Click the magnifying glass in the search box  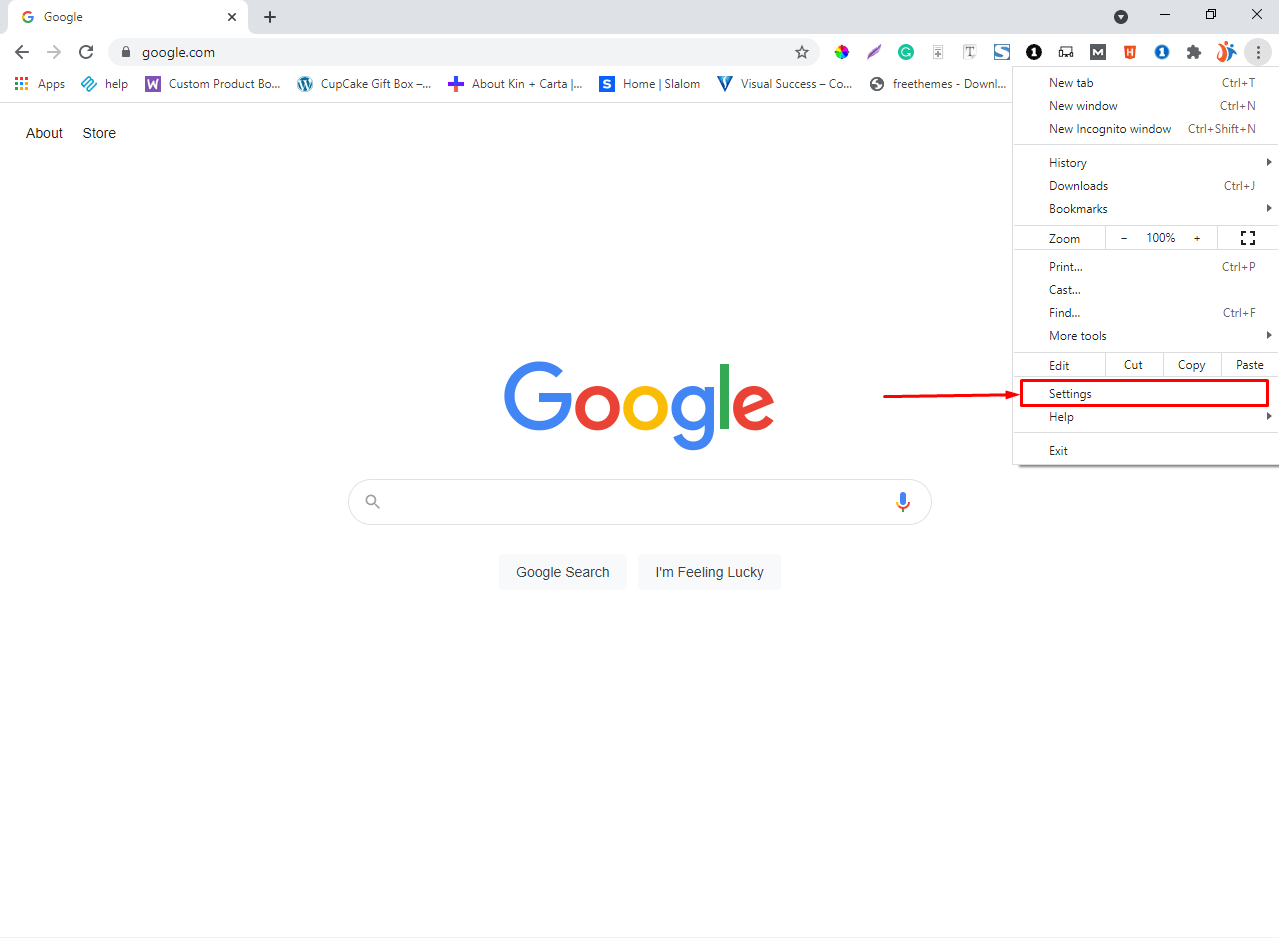tap(372, 501)
